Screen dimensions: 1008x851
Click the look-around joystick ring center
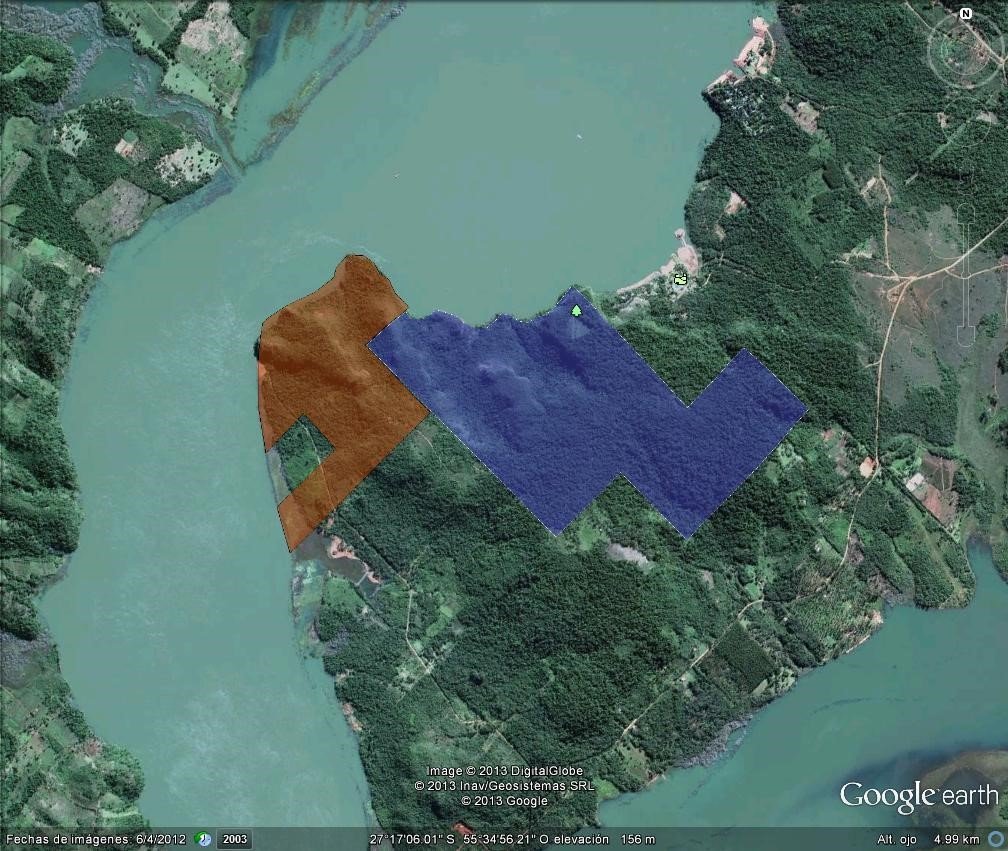click(965, 49)
